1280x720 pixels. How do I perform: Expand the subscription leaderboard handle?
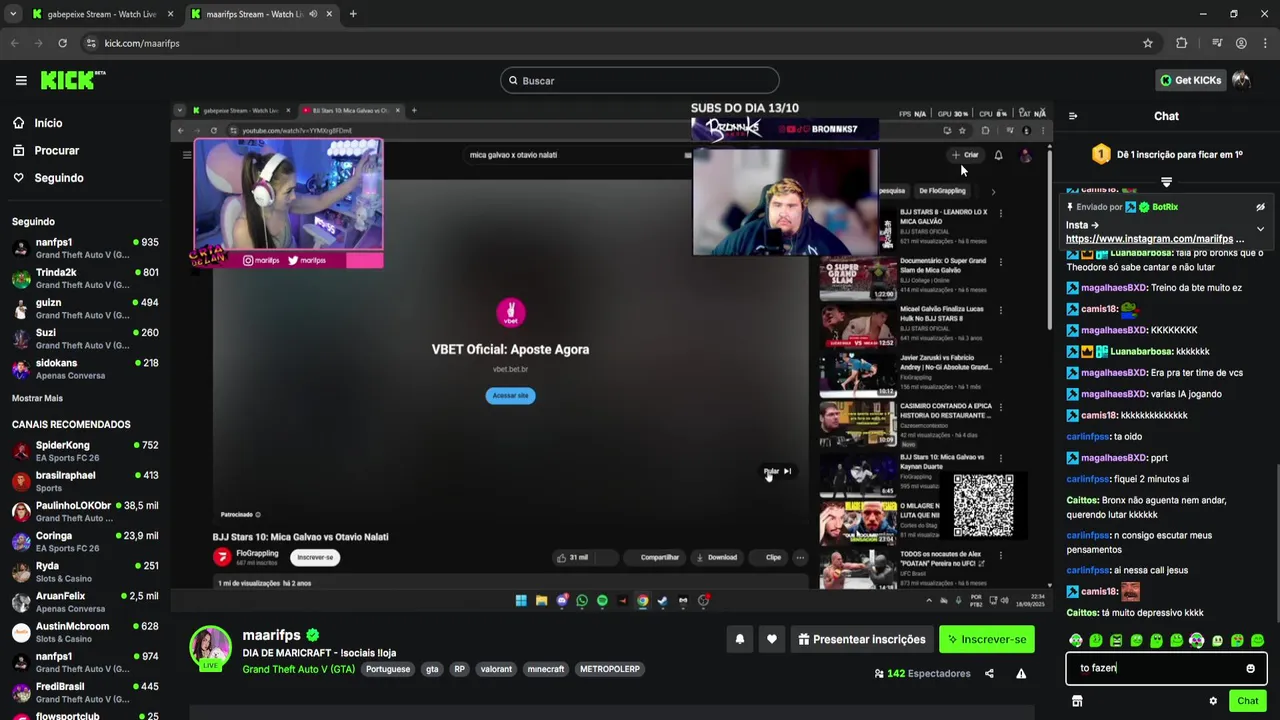1166,182
